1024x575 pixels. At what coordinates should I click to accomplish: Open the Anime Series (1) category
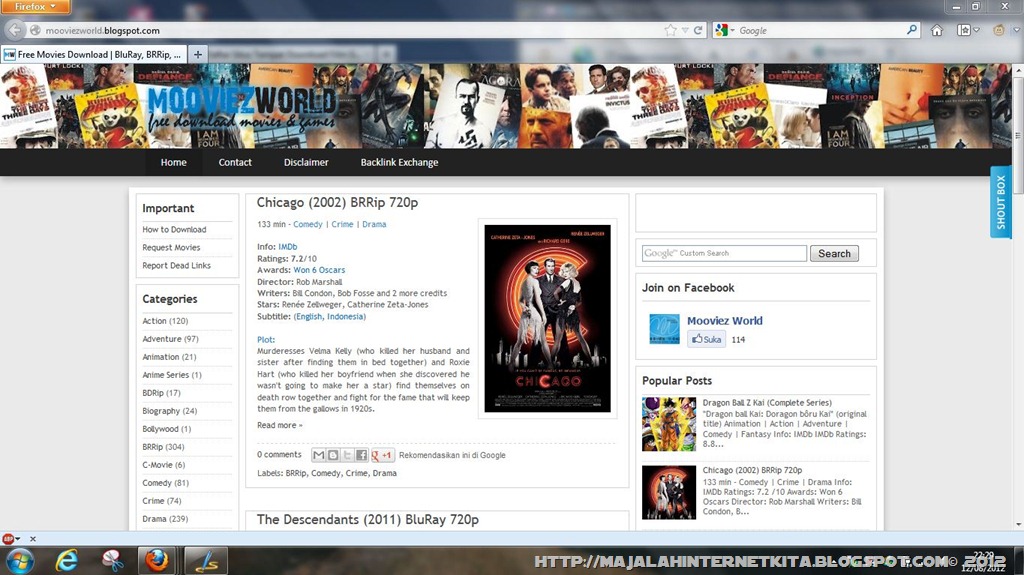click(x=172, y=375)
